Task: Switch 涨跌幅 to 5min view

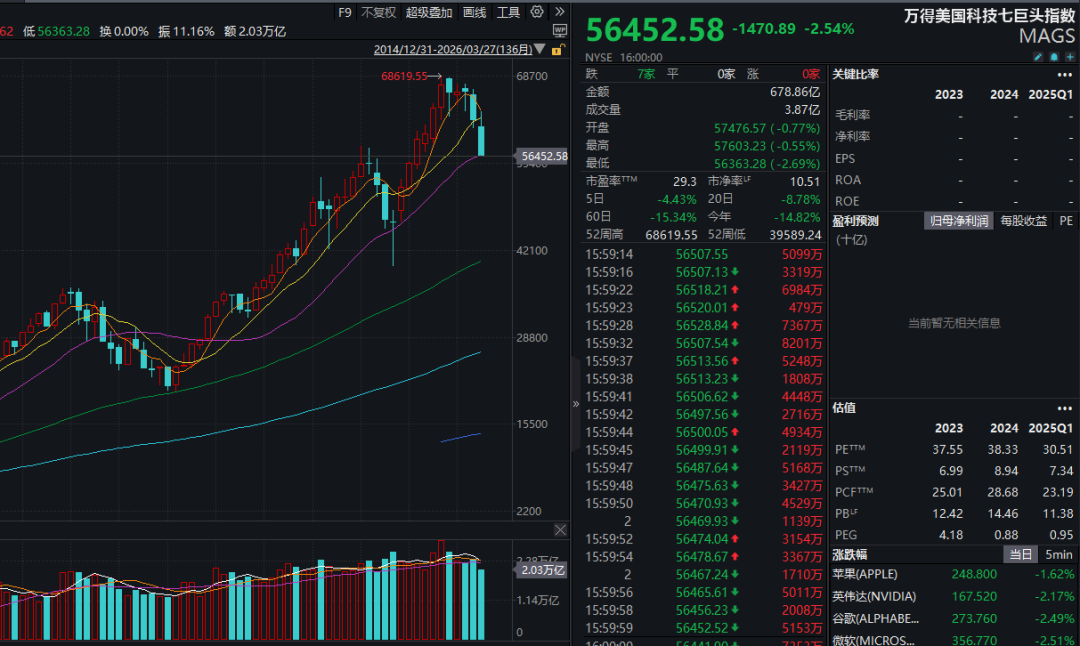Action: click(1059, 554)
